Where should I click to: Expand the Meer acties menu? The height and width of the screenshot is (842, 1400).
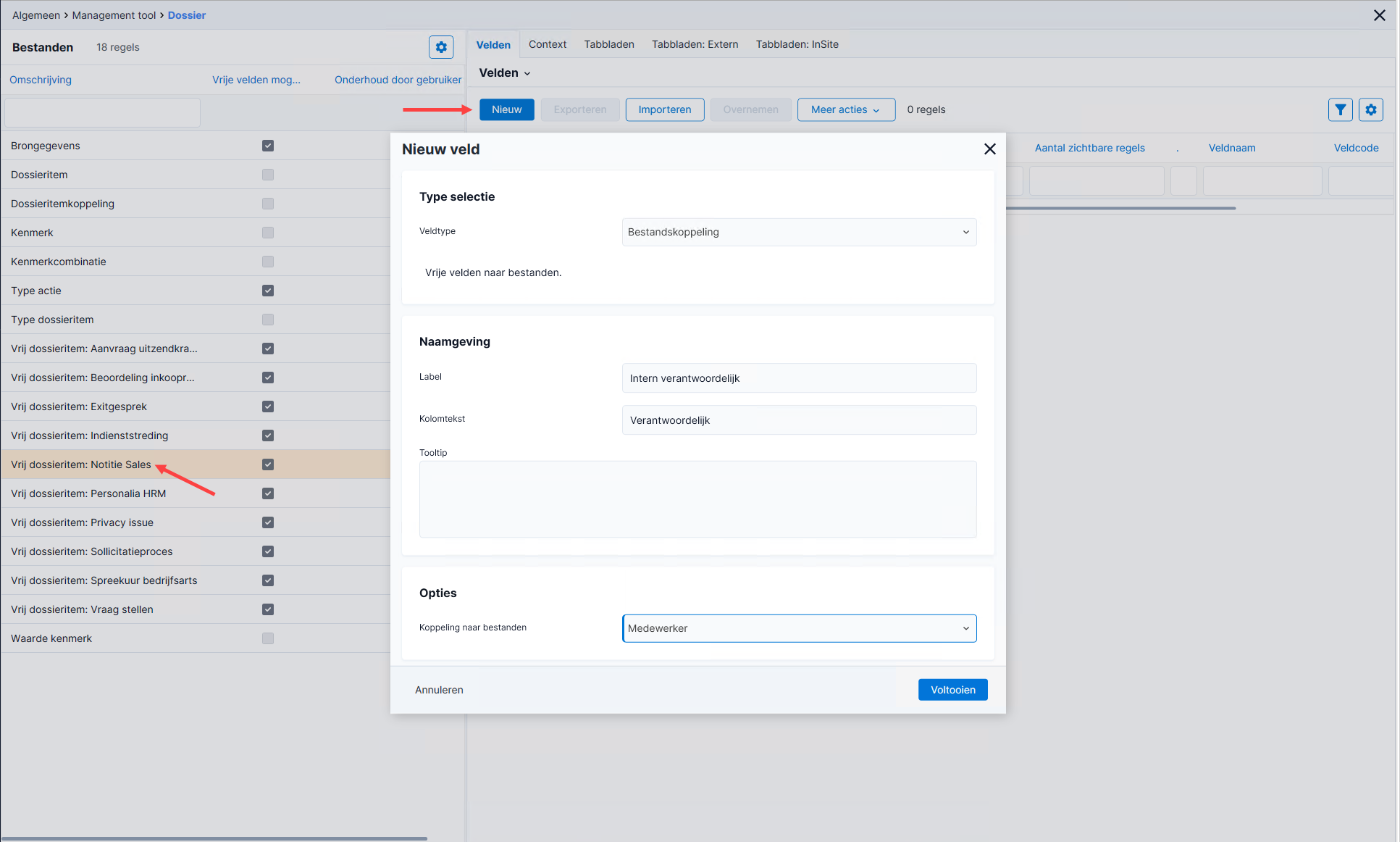[846, 109]
